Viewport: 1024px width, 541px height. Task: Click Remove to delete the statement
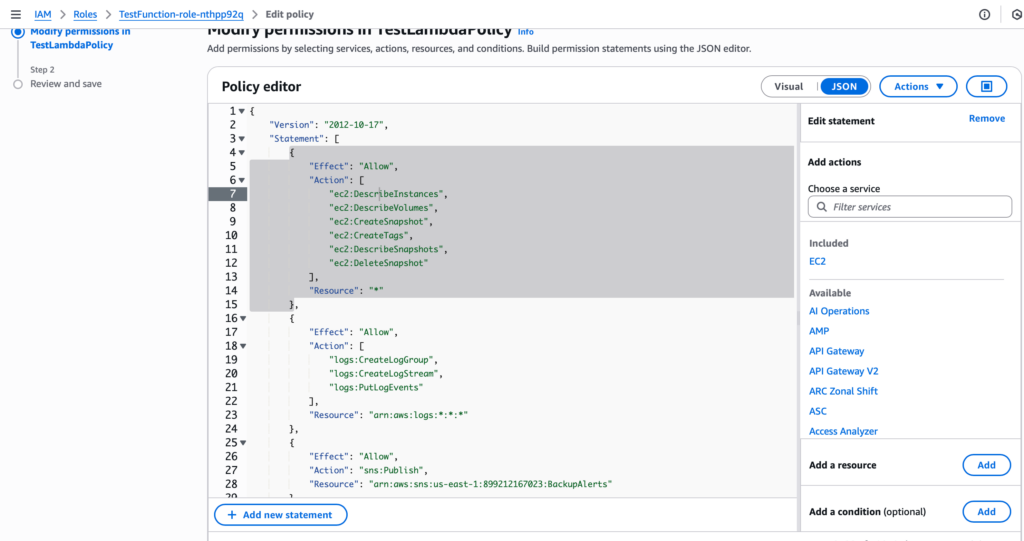pos(986,119)
